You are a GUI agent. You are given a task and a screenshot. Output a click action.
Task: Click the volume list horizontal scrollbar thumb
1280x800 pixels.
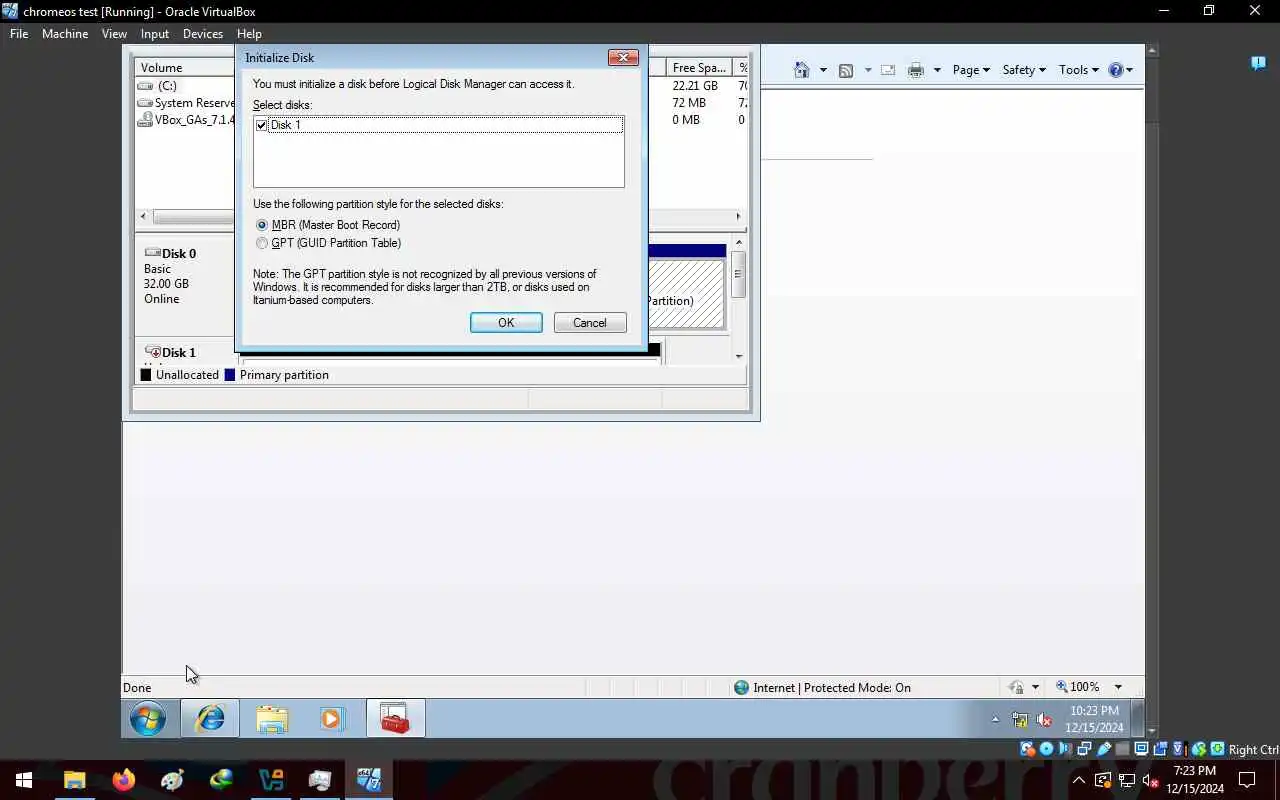(x=195, y=217)
